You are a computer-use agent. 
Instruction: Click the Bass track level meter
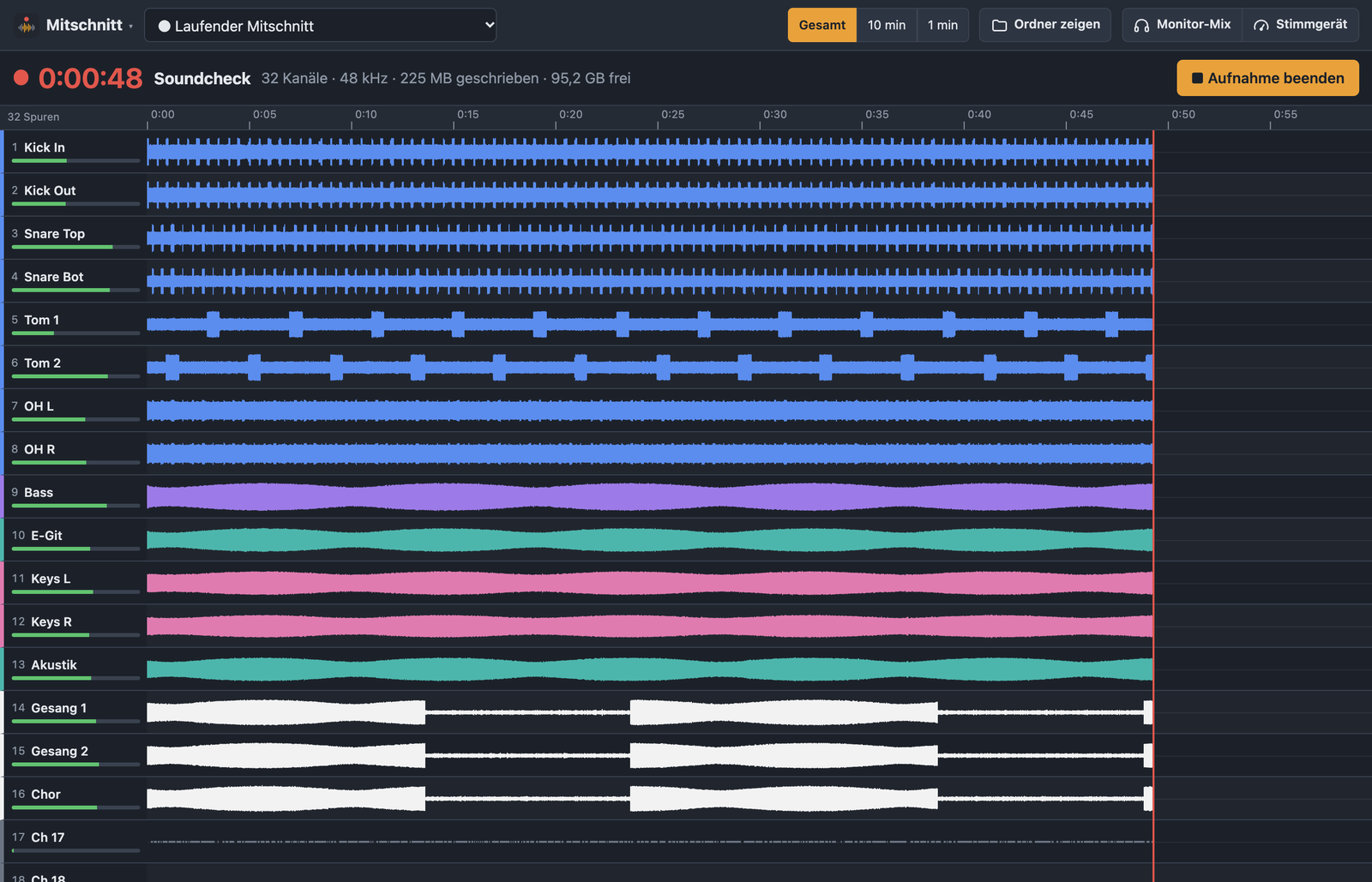click(x=75, y=506)
